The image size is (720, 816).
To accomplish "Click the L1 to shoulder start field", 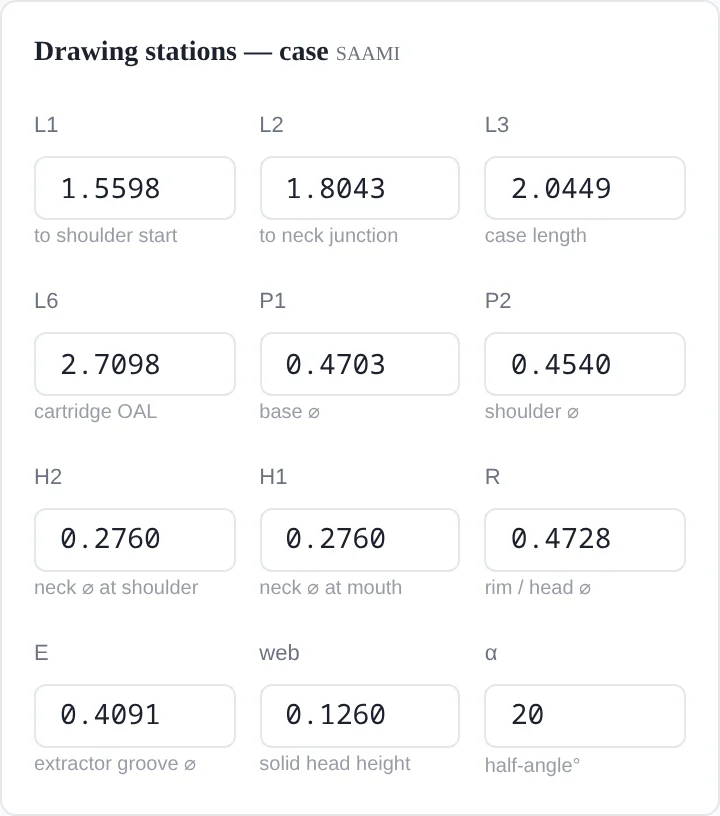I will pyautogui.click(x=135, y=188).
